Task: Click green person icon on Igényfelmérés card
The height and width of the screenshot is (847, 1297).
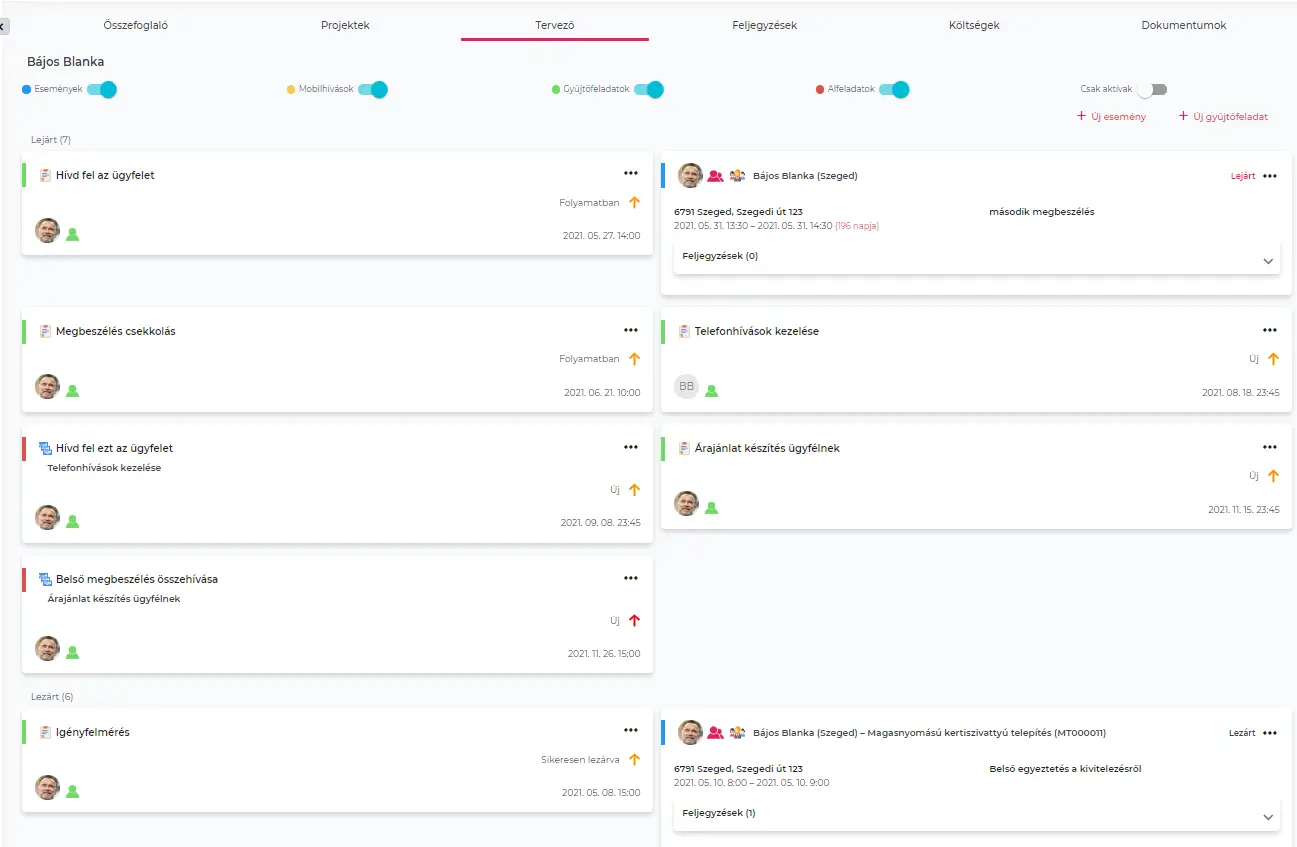Action: [73, 791]
